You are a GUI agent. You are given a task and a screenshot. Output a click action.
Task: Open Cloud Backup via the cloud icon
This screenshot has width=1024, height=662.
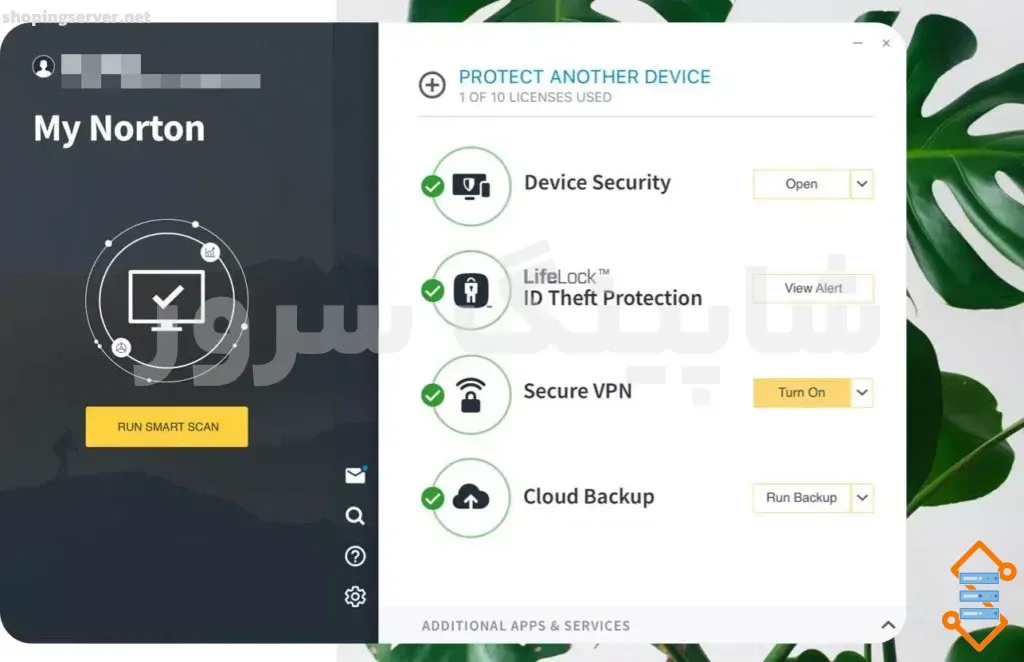tap(470, 496)
